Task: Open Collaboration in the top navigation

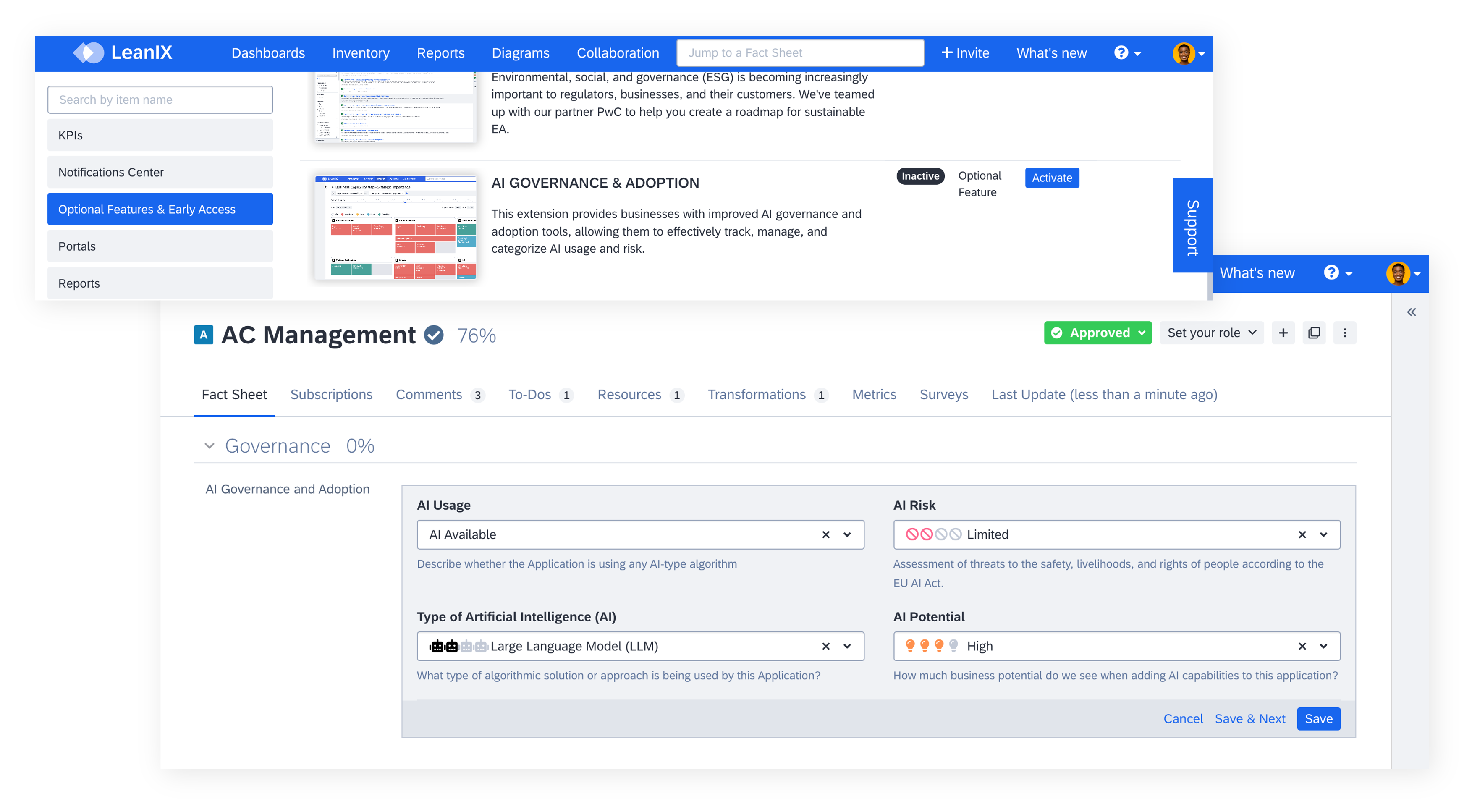Action: 618,53
